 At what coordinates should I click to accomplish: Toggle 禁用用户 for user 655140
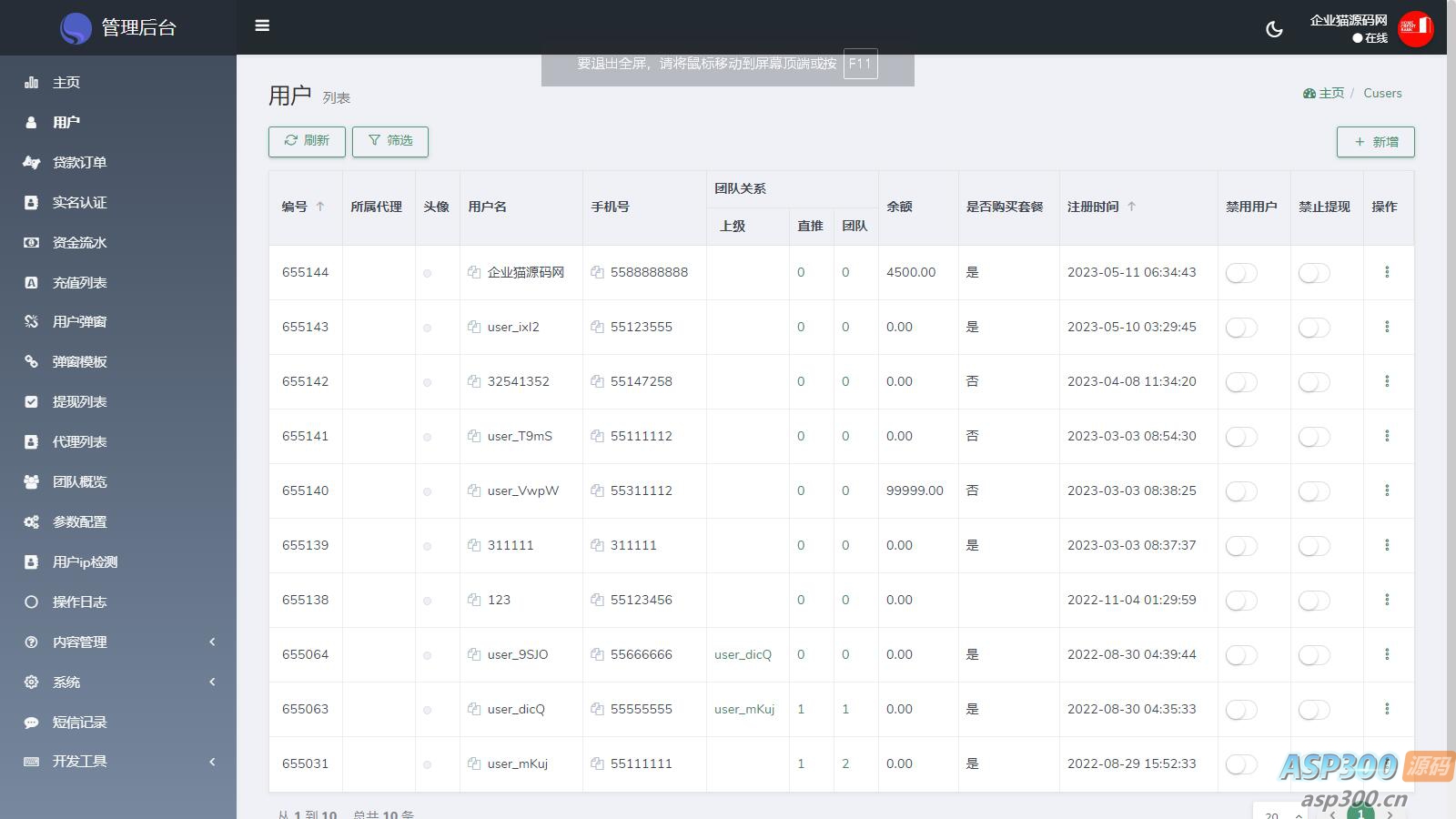click(x=1241, y=491)
